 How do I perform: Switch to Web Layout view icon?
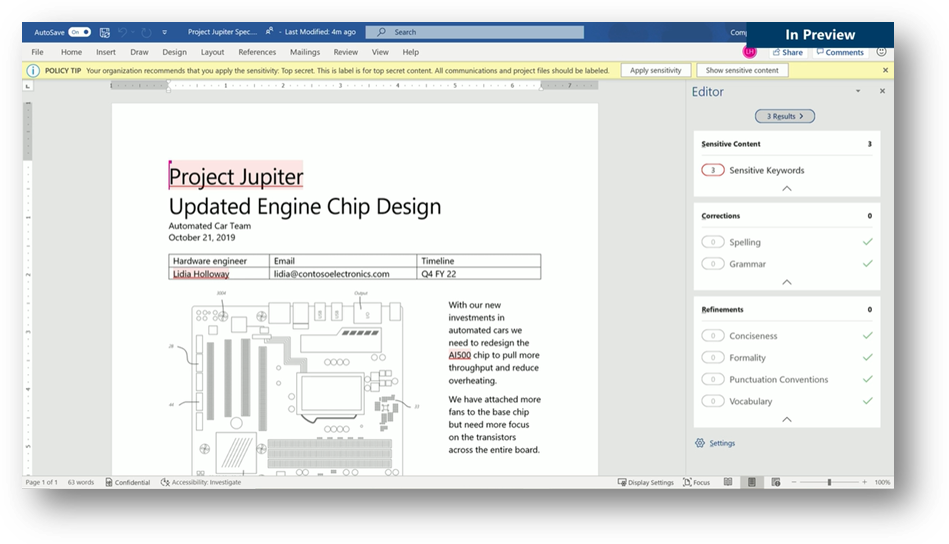point(776,482)
